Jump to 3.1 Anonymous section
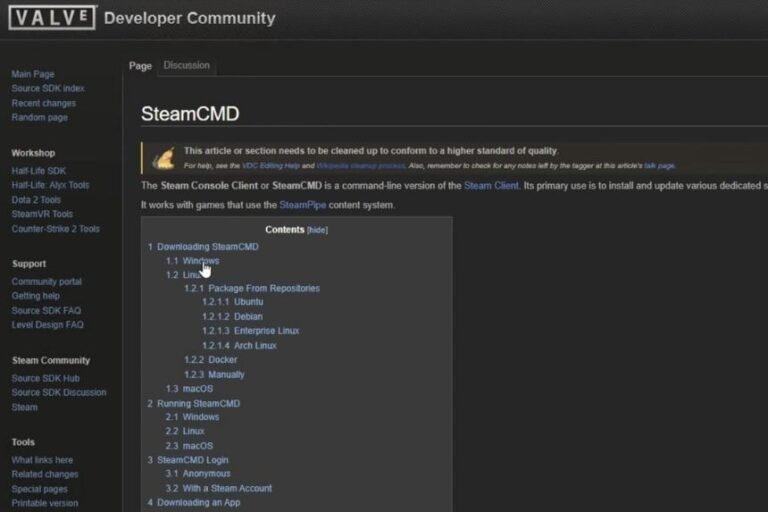 coord(198,474)
